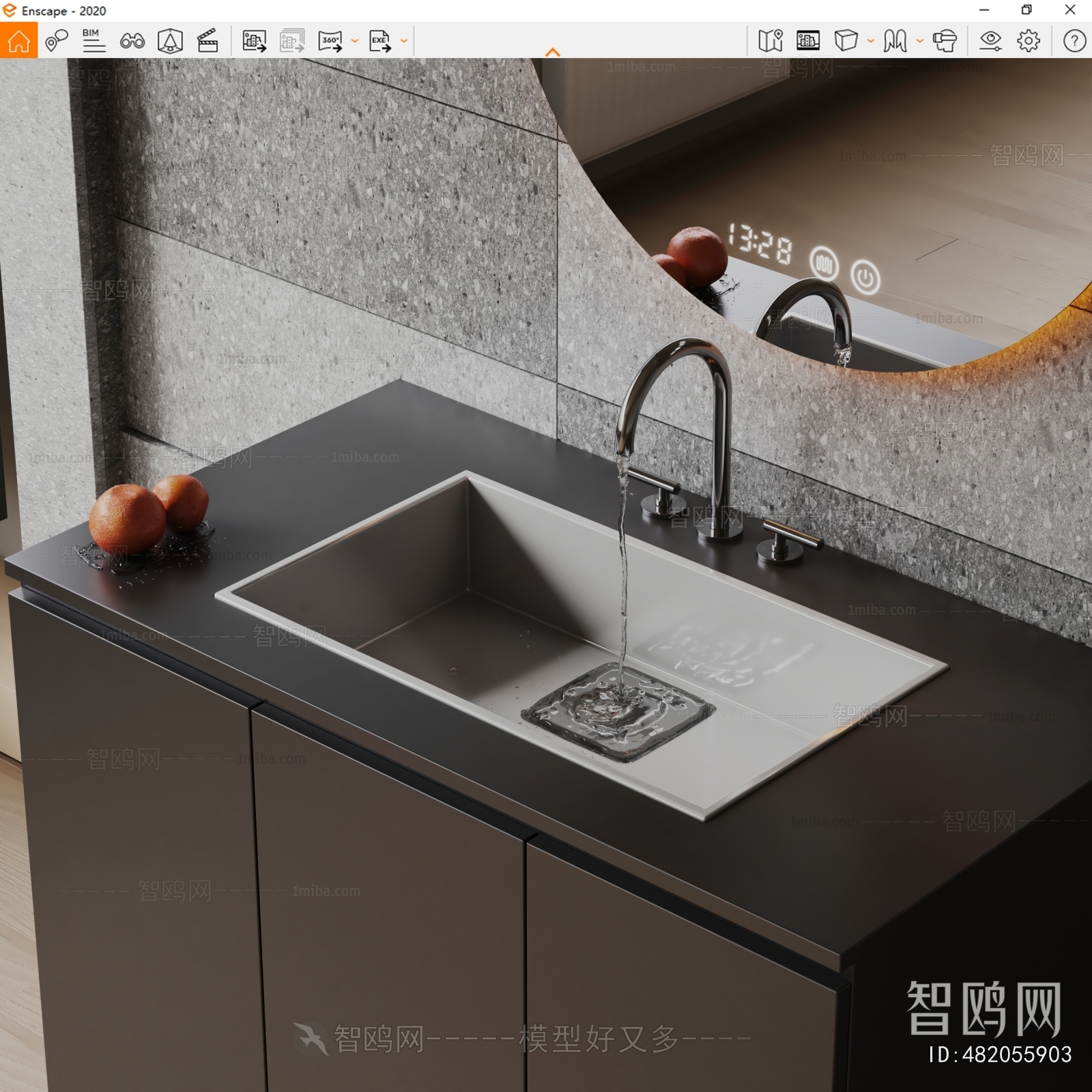
Task: Open visual settings eye icon
Action: pyautogui.click(x=990, y=41)
